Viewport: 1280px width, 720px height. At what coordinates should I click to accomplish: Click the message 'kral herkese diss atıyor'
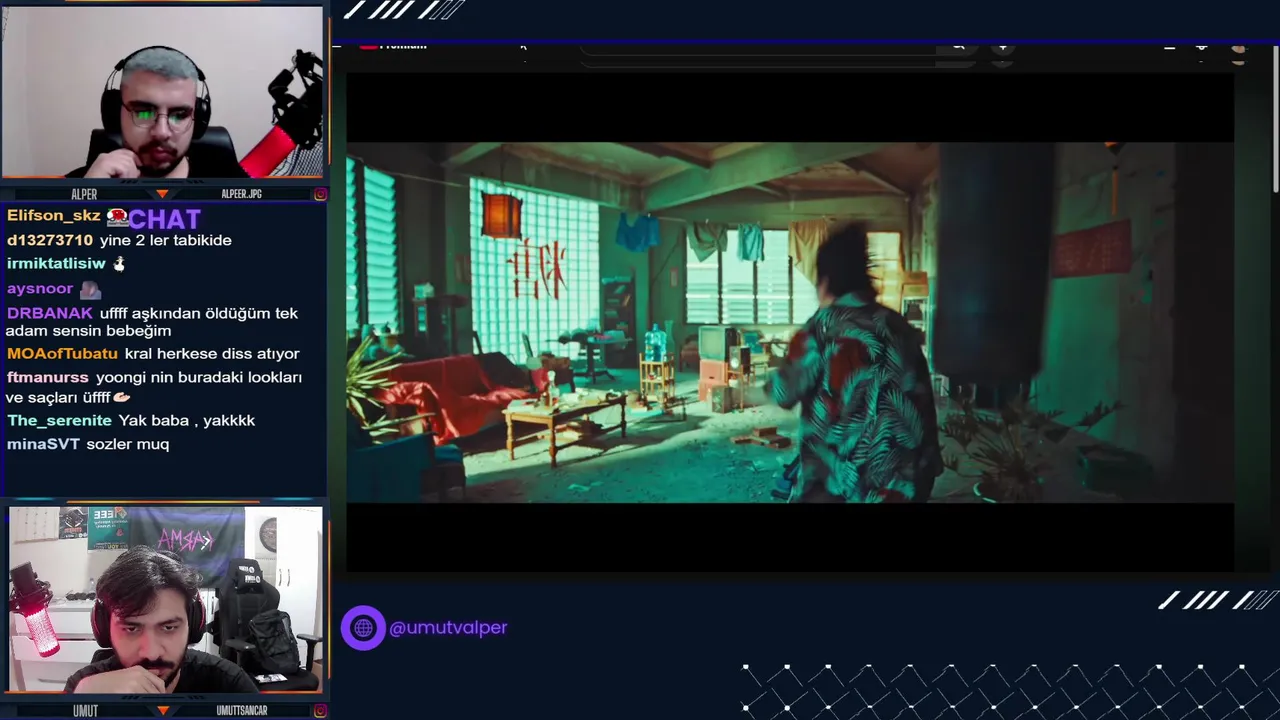tap(212, 354)
